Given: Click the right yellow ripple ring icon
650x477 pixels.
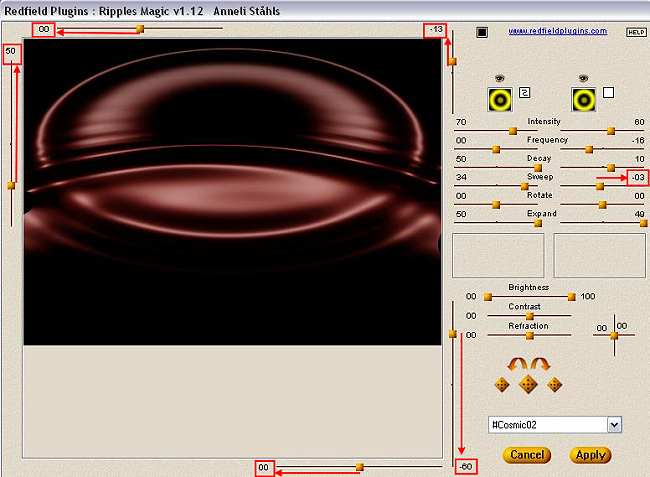Looking at the screenshot, I should pos(584,98).
